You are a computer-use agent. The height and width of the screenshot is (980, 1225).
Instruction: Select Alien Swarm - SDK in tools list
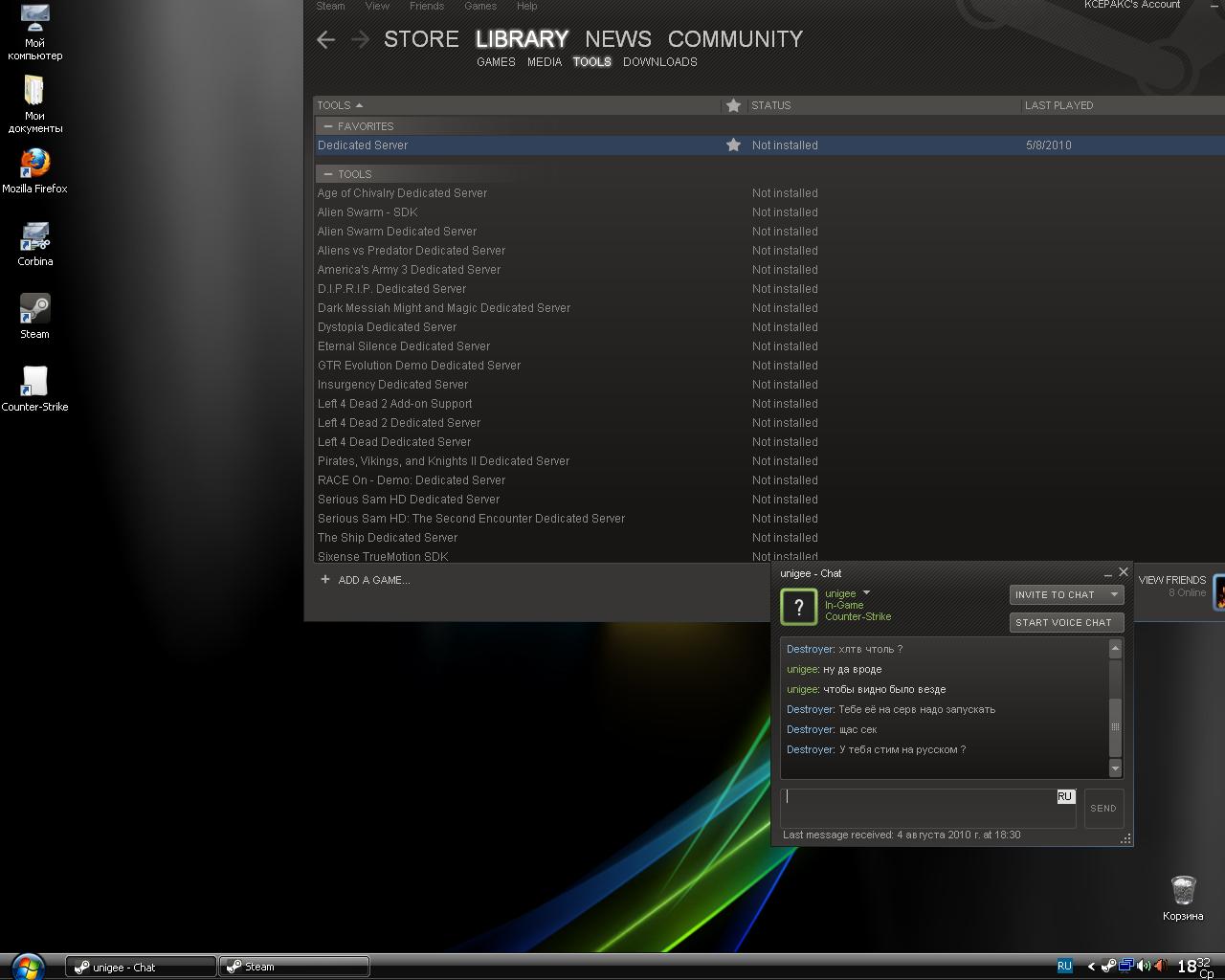tap(769, 212)
